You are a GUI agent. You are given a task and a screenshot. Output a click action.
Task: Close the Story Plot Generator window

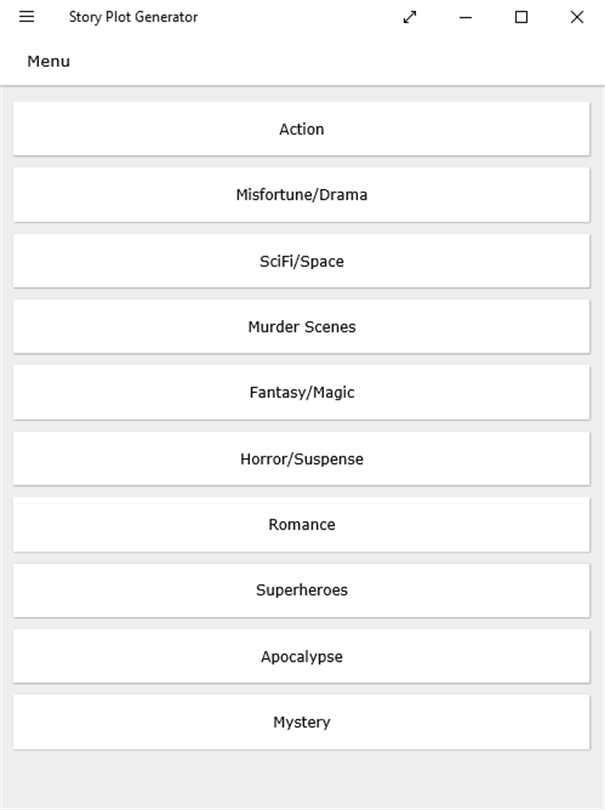pyautogui.click(x=577, y=17)
